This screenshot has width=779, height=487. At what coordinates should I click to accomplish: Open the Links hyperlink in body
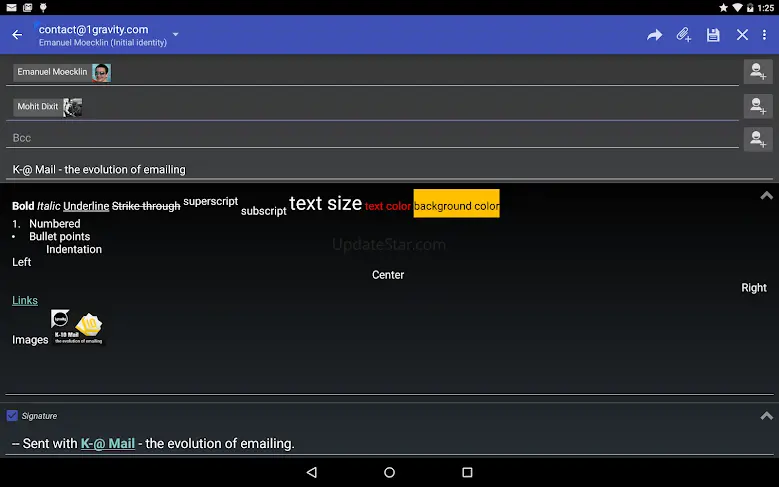coord(25,300)
